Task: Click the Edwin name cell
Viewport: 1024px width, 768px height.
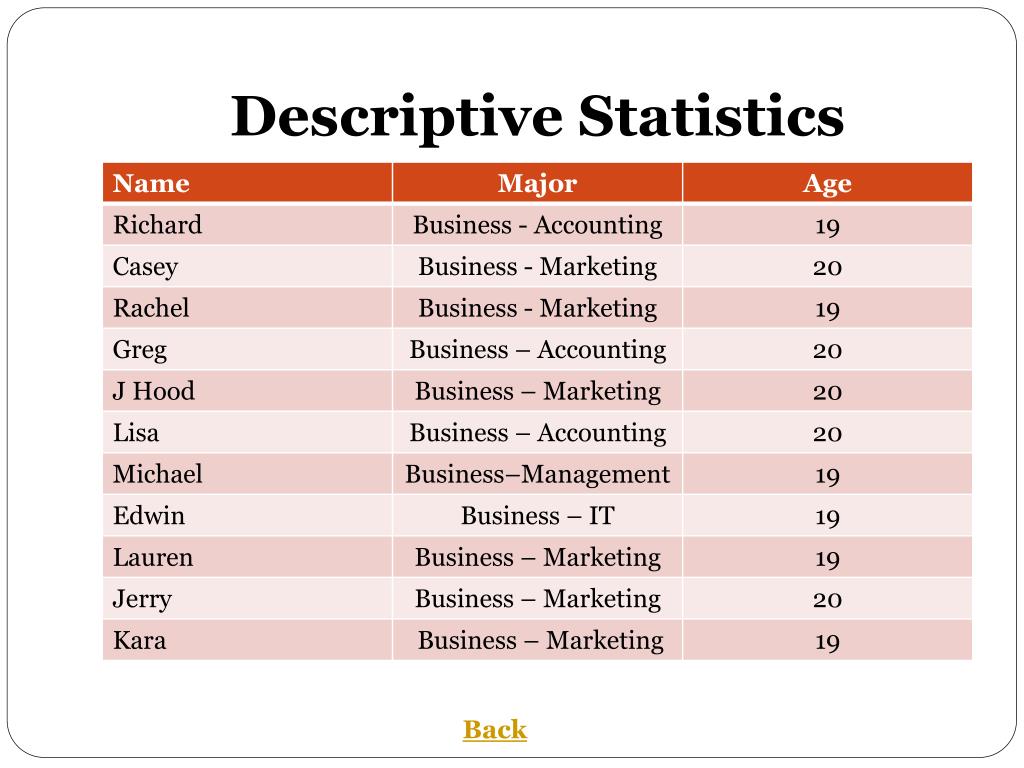Action: click(x=248, y=516)
